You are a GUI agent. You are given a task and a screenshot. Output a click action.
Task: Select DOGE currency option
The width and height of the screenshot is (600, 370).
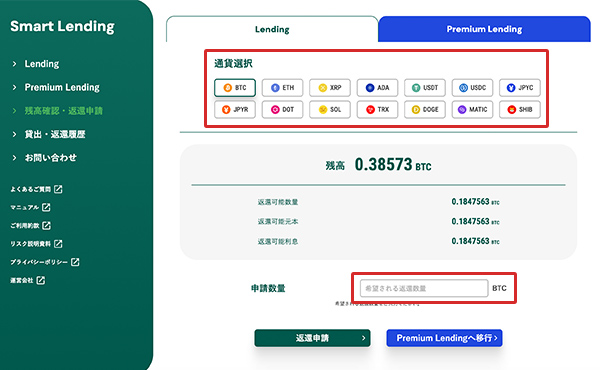pyautogui.click(x=425, y=109)
